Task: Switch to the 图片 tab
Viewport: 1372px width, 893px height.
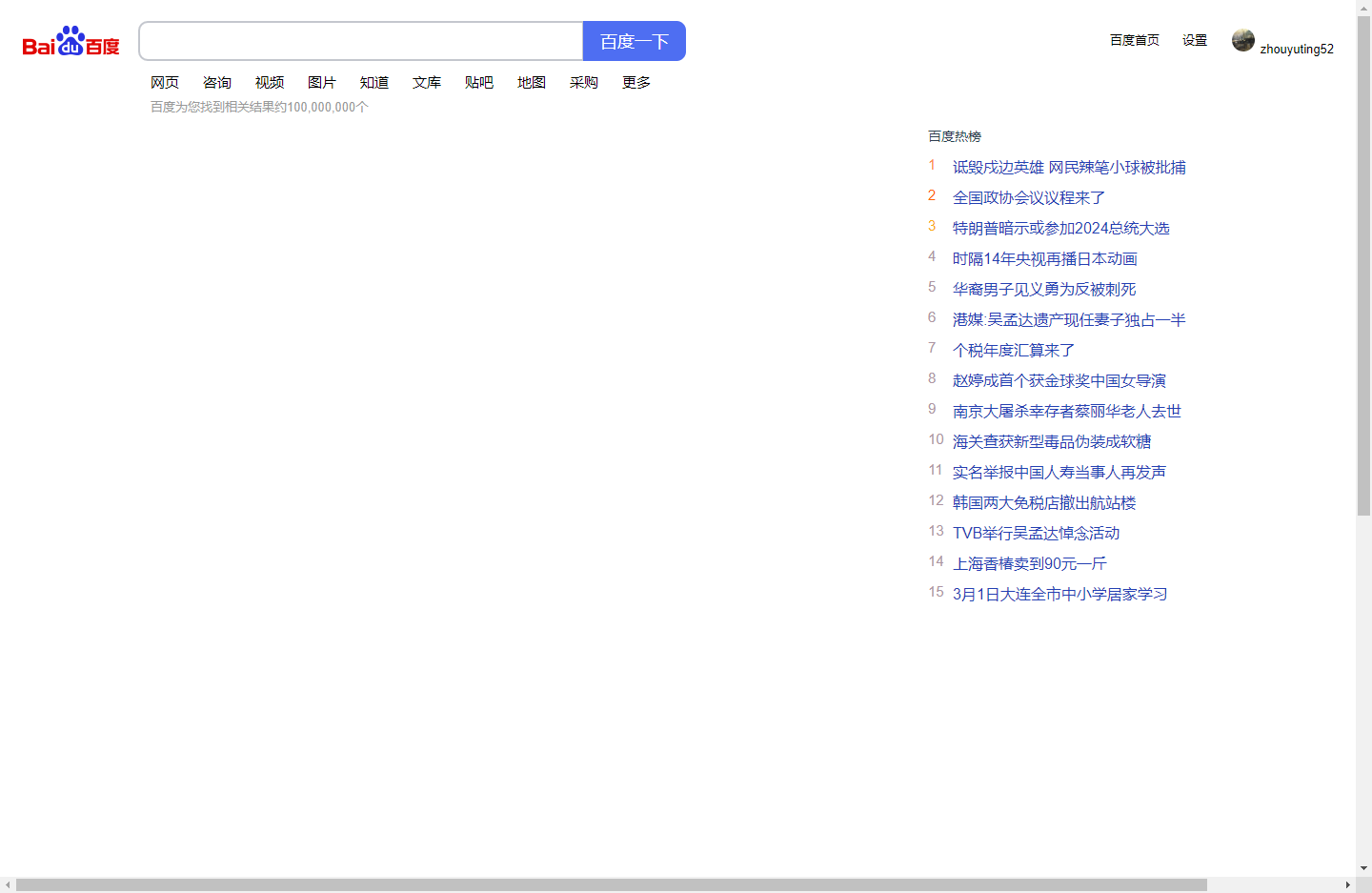Action: point(322,82)
